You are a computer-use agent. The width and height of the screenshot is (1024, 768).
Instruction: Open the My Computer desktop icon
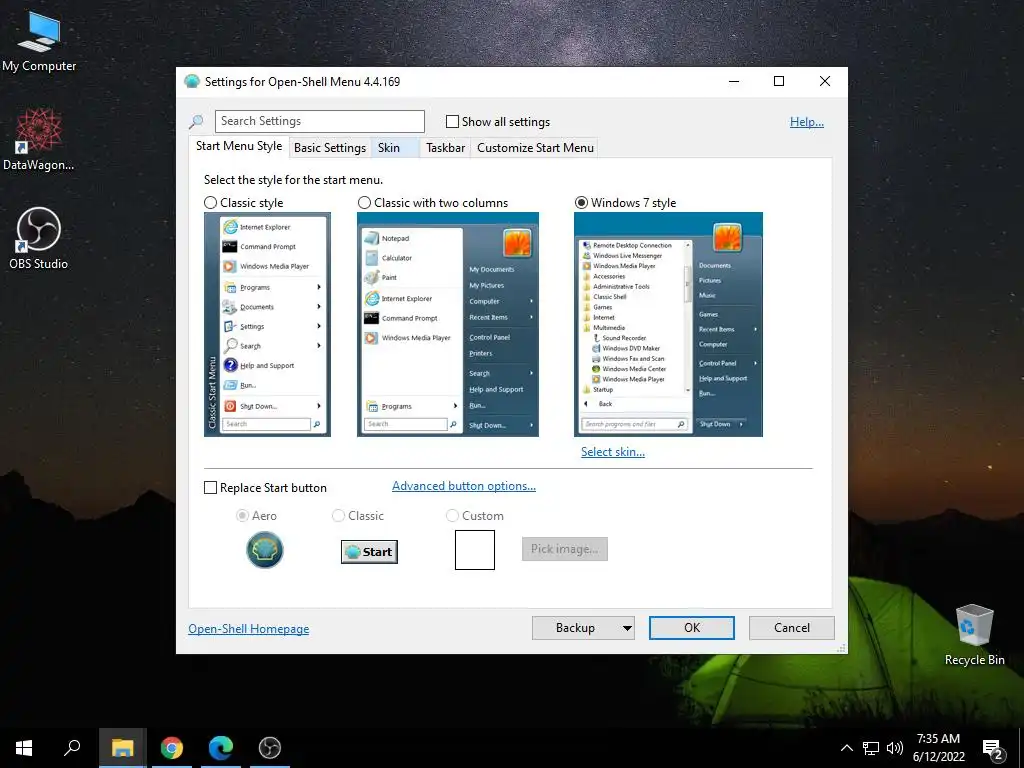(x=39, y=40)
